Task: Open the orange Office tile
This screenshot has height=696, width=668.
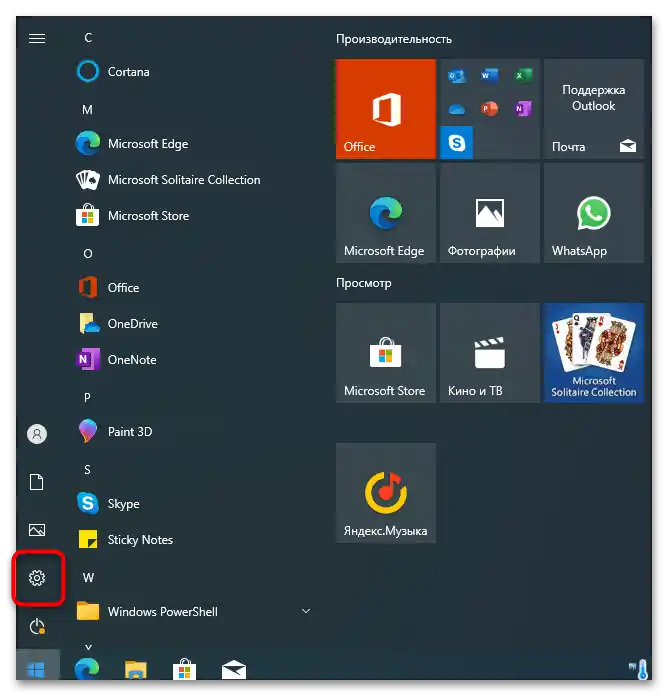Action: [386, 109]
